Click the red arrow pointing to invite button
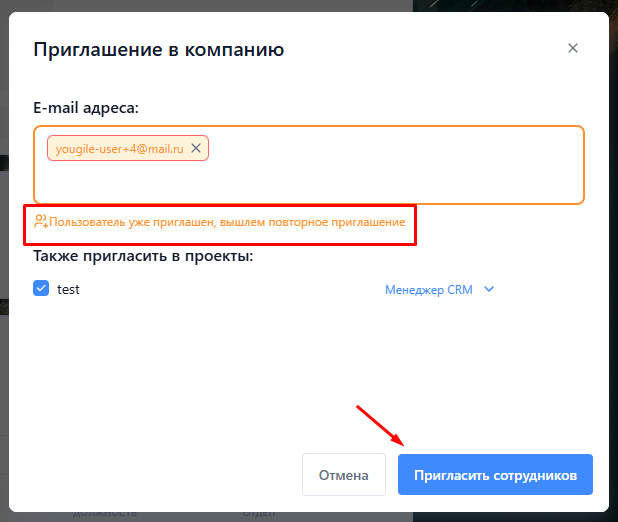This screenshot has width=618, height=522. (381, 426)
